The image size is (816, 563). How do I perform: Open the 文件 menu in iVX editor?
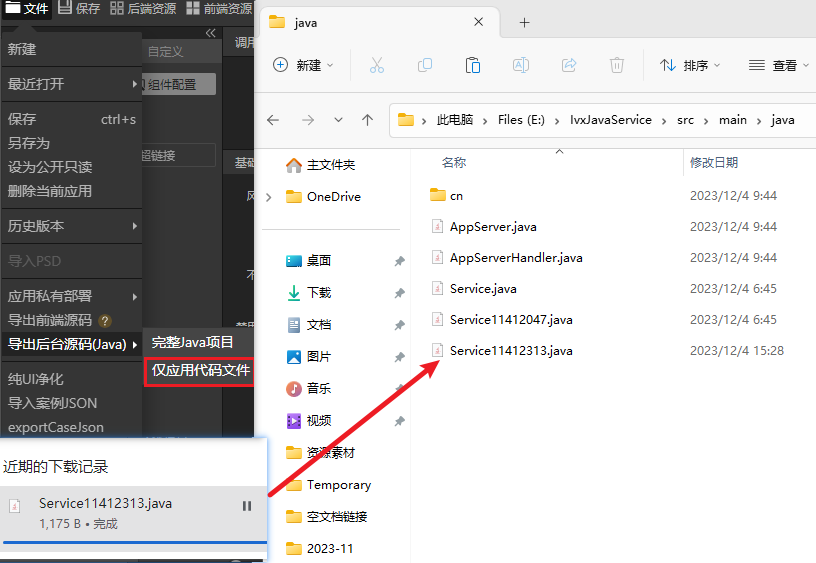pyautogui.click(x=27, y=8)
